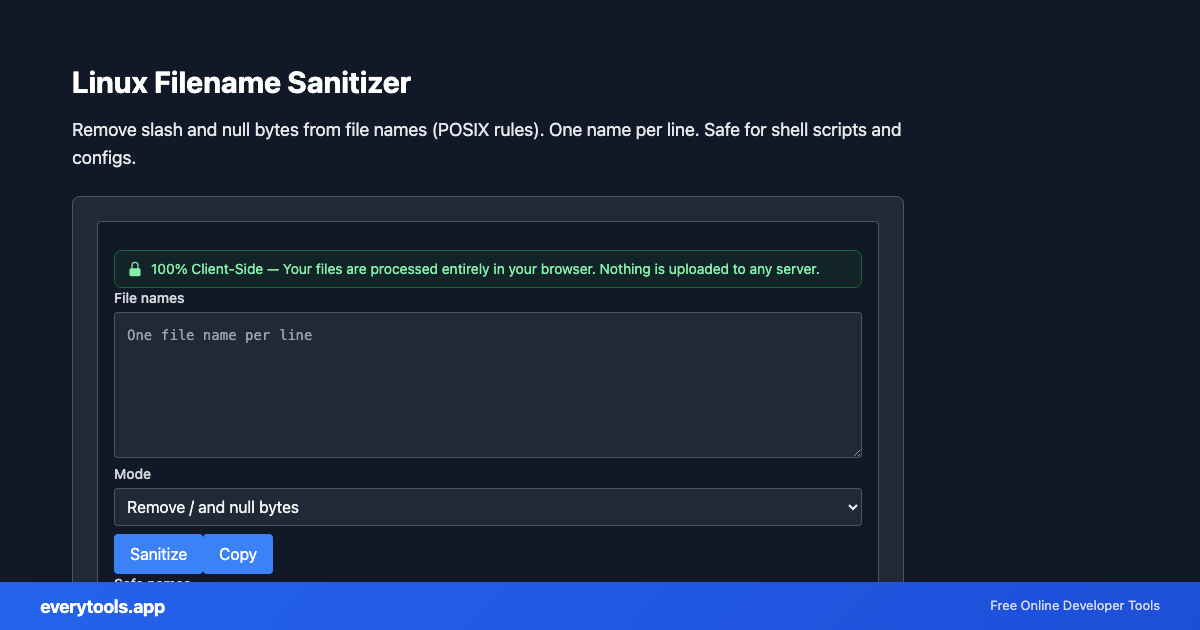Click the textarea resize handle
Screen dimensions: 1200x630
tap(856, 452)
